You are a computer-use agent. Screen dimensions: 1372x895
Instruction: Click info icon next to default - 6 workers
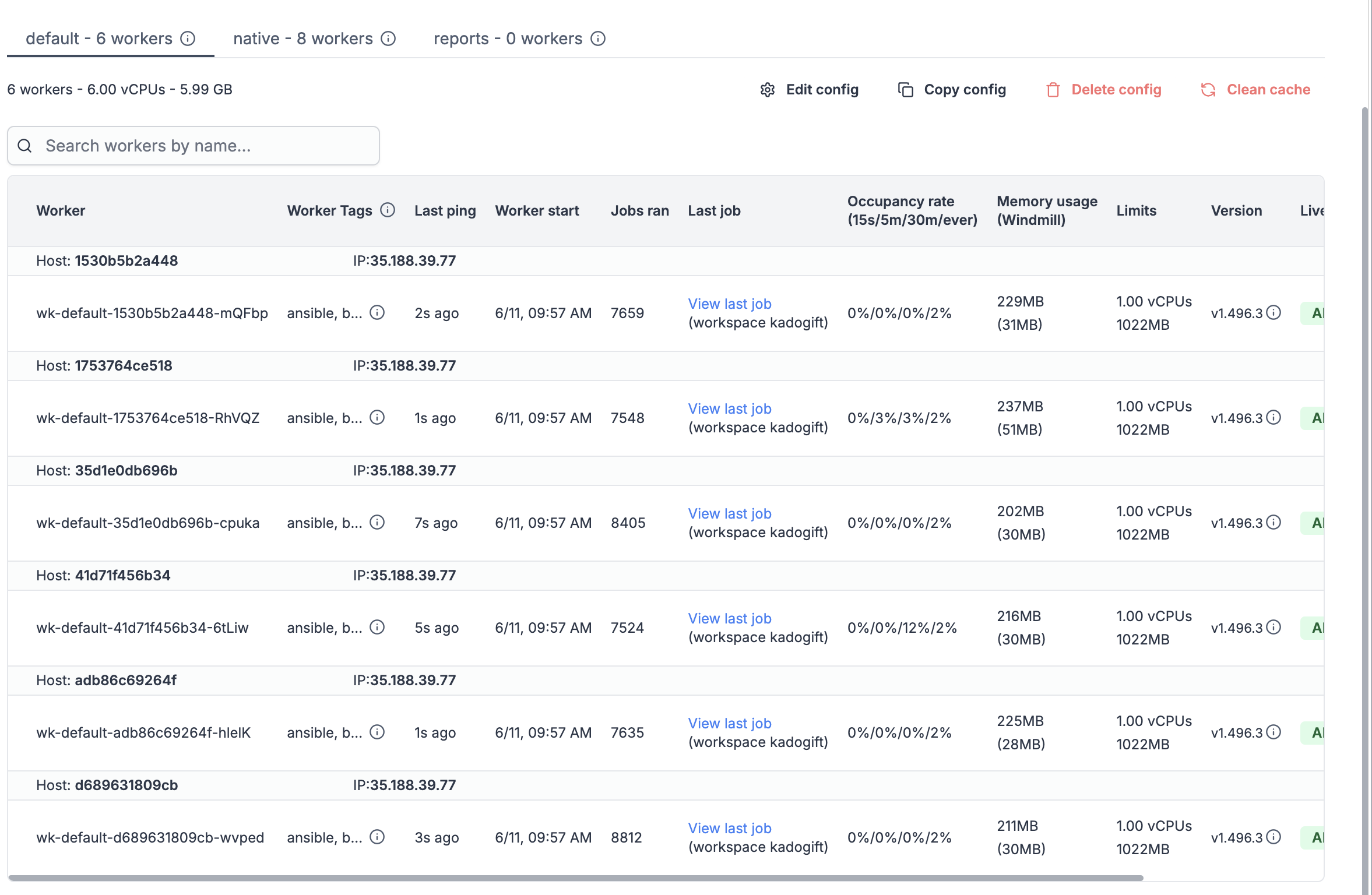(188, 38)
